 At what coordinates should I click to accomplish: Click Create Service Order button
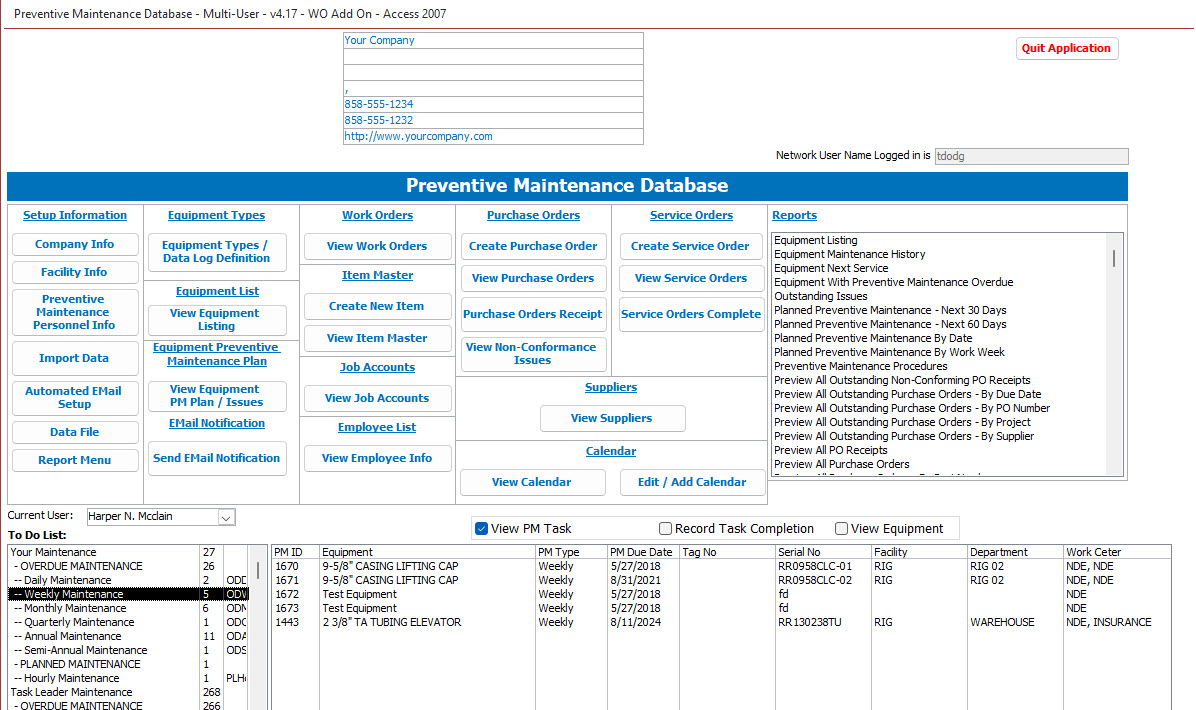coord(690,246)
